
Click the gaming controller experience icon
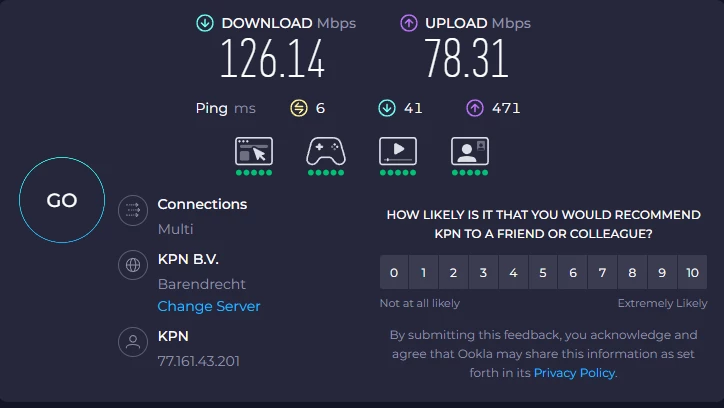(x=325, y=151)
